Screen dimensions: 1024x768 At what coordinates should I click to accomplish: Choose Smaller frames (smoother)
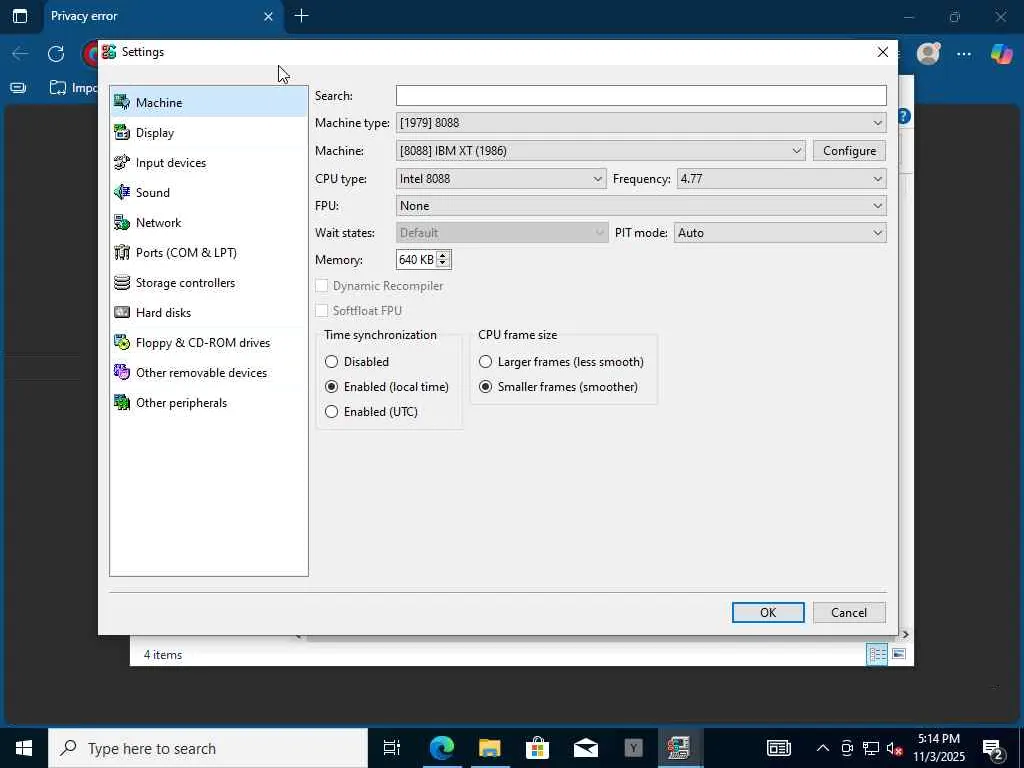pos(558,387)
